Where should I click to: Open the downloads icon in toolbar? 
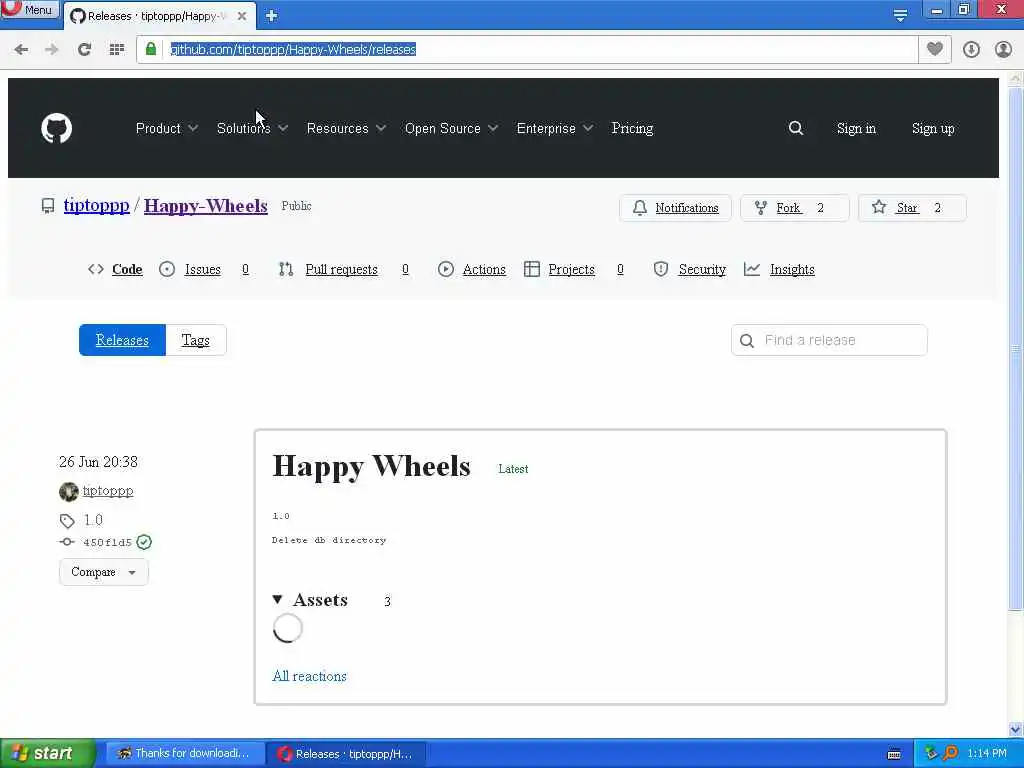[971, 50]
